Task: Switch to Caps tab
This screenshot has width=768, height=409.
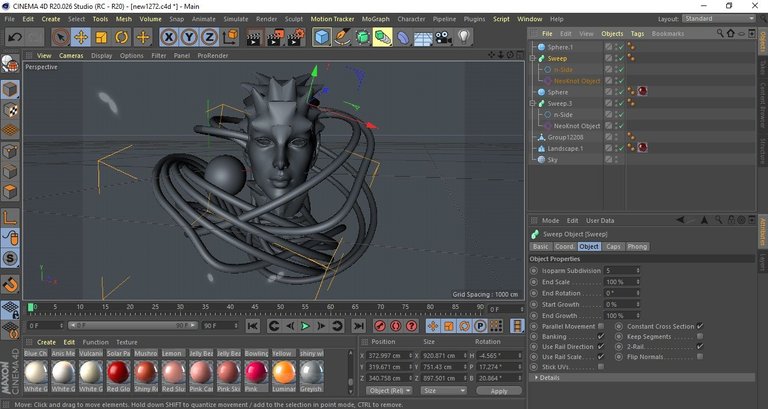Action: tap(613, 246)
